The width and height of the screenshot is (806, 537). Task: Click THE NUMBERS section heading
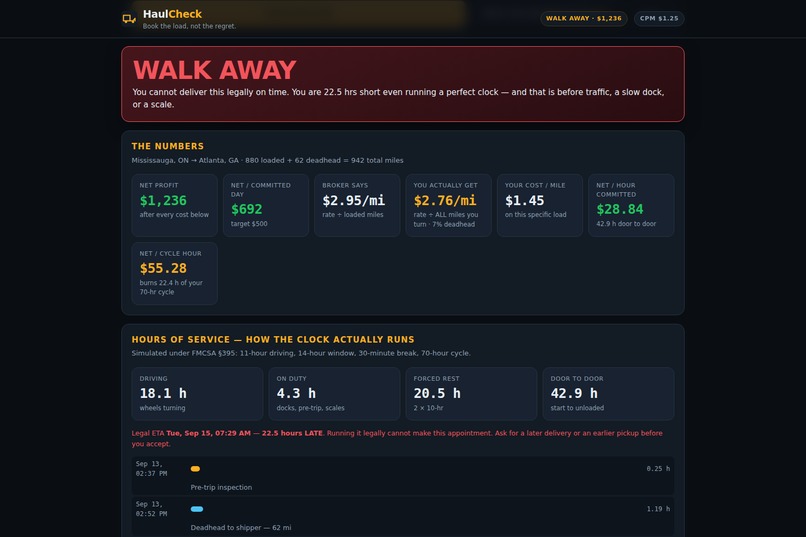[168, 146]
